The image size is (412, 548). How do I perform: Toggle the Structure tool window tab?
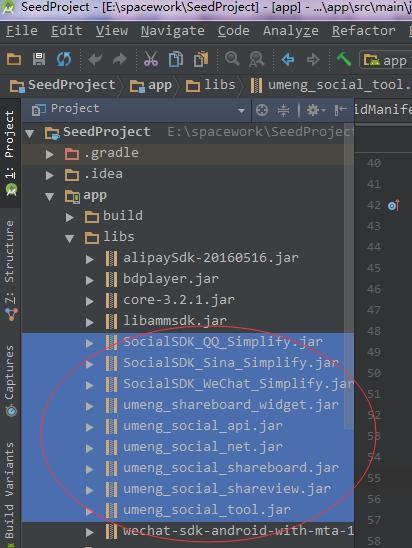(10, 270)
